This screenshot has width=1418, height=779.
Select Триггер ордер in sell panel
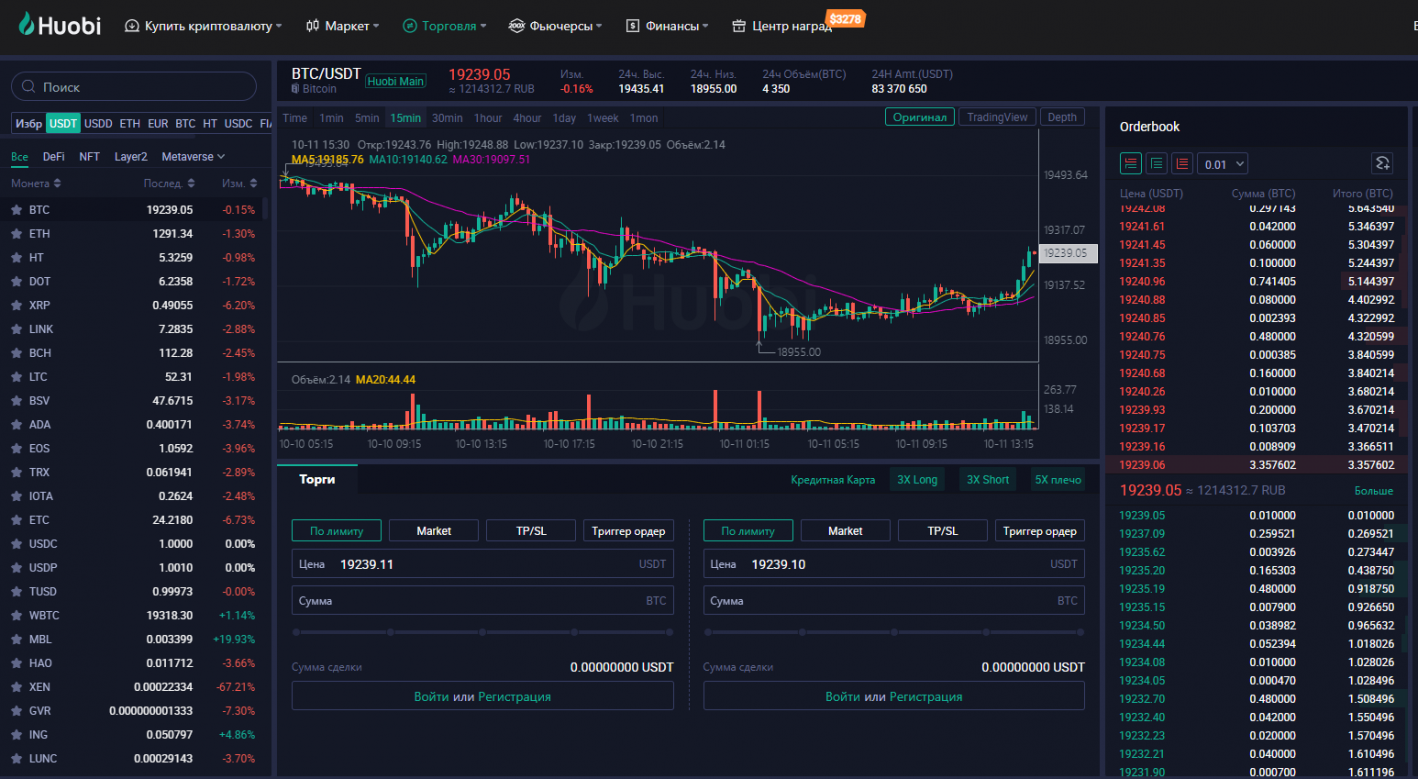pos(1040,531)
